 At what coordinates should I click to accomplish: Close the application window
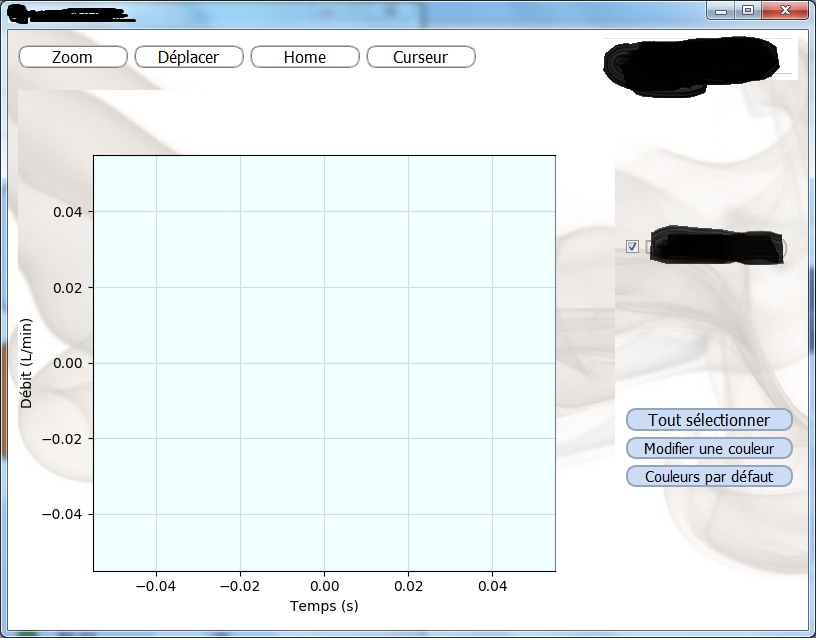coord(786,10)
